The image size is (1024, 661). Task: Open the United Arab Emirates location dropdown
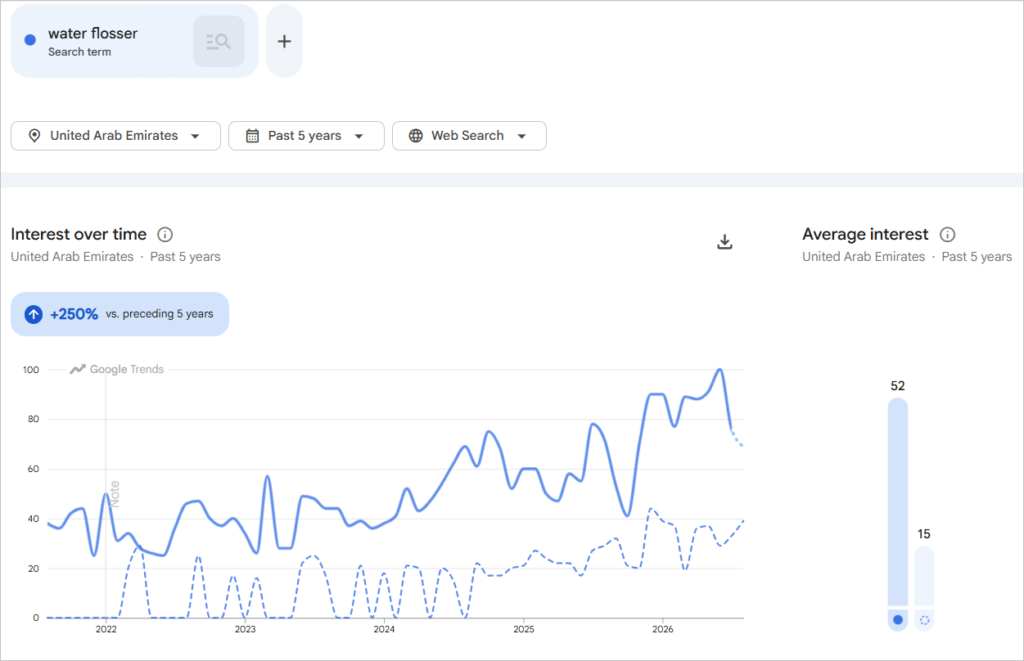point(116,136)
